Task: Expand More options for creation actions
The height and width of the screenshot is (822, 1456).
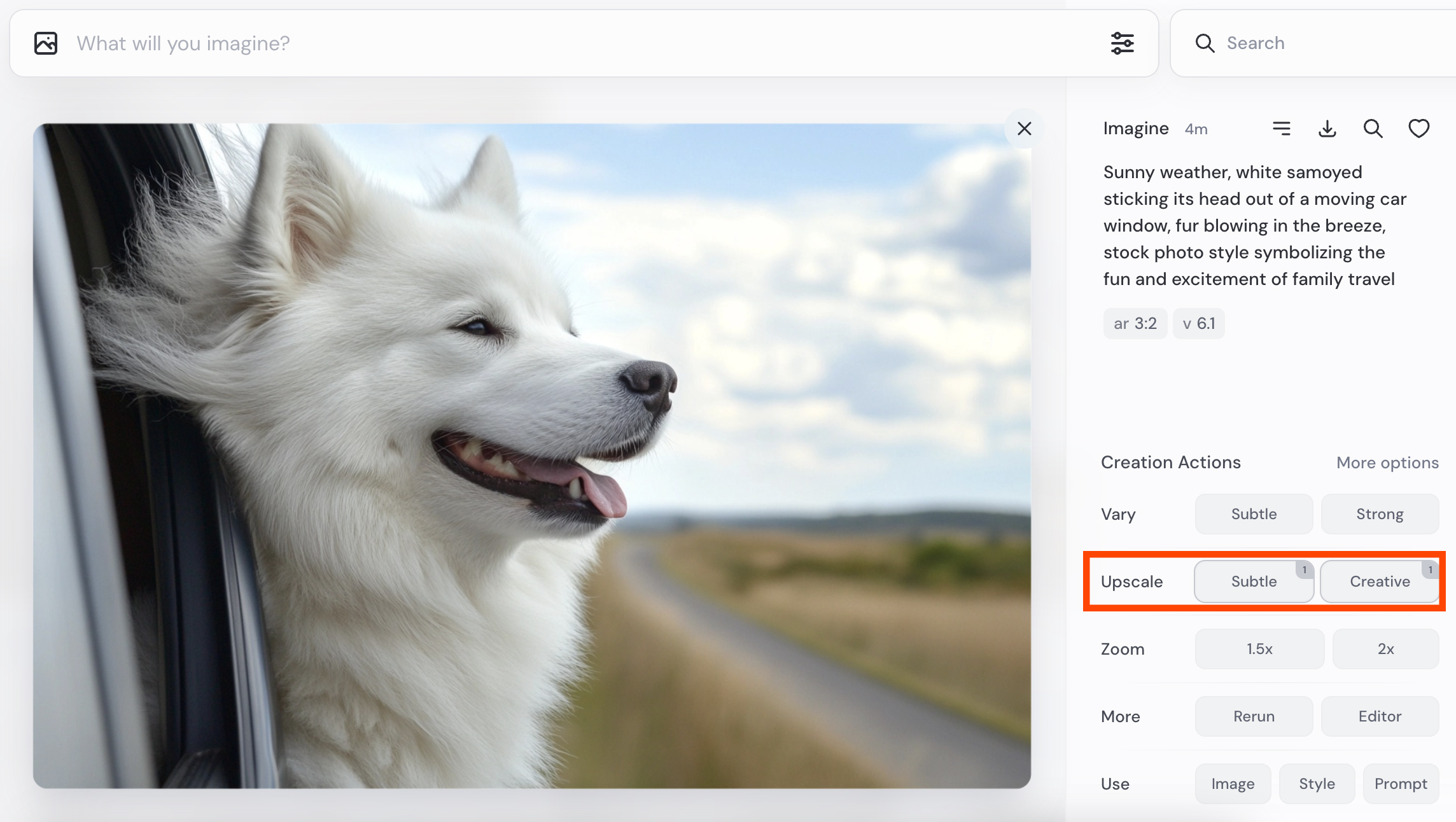Action: [1387, 463]
